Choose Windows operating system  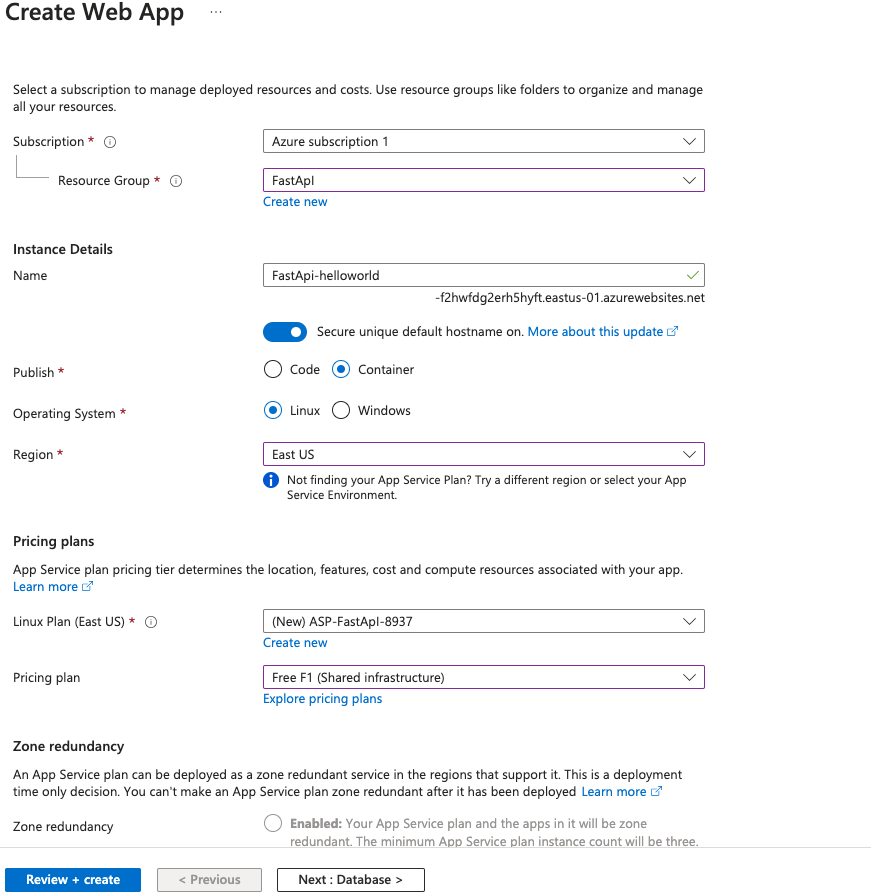click(341, 411)
